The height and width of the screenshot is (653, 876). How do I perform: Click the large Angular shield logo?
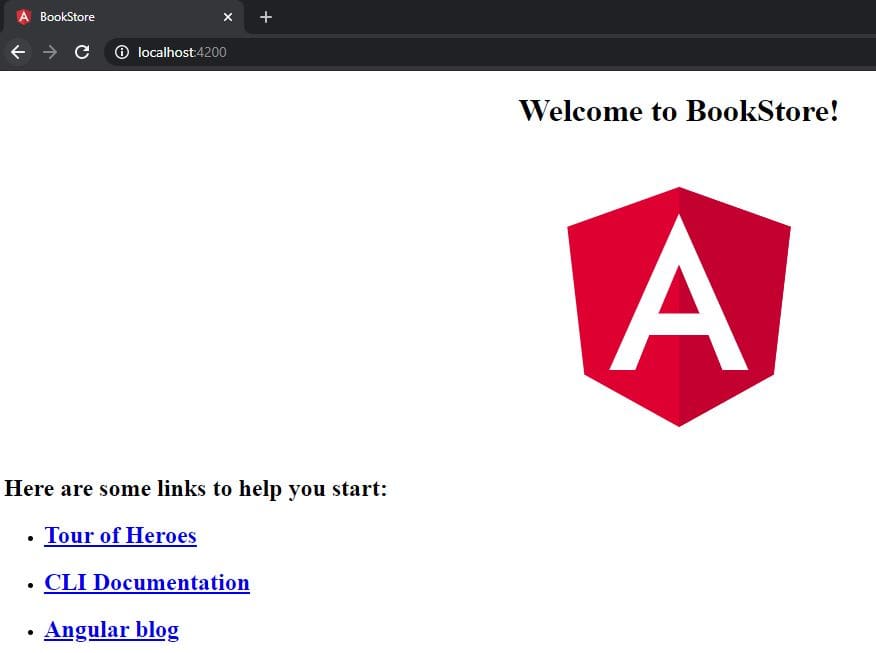679,307
